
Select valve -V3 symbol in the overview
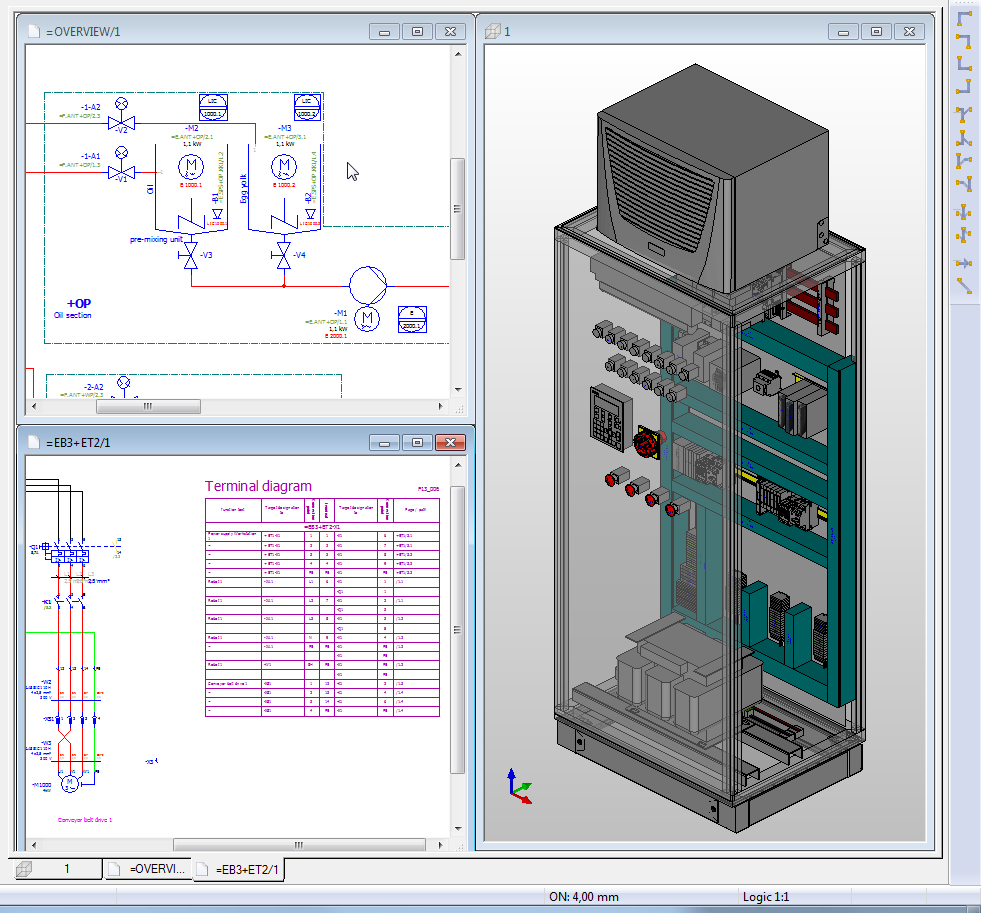coord(191,255)
